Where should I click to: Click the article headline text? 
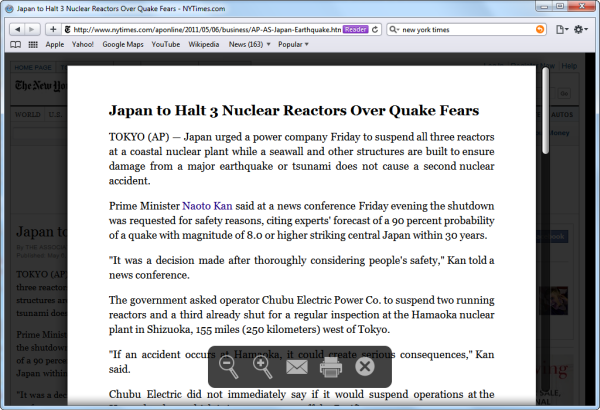tap(294, 111)
